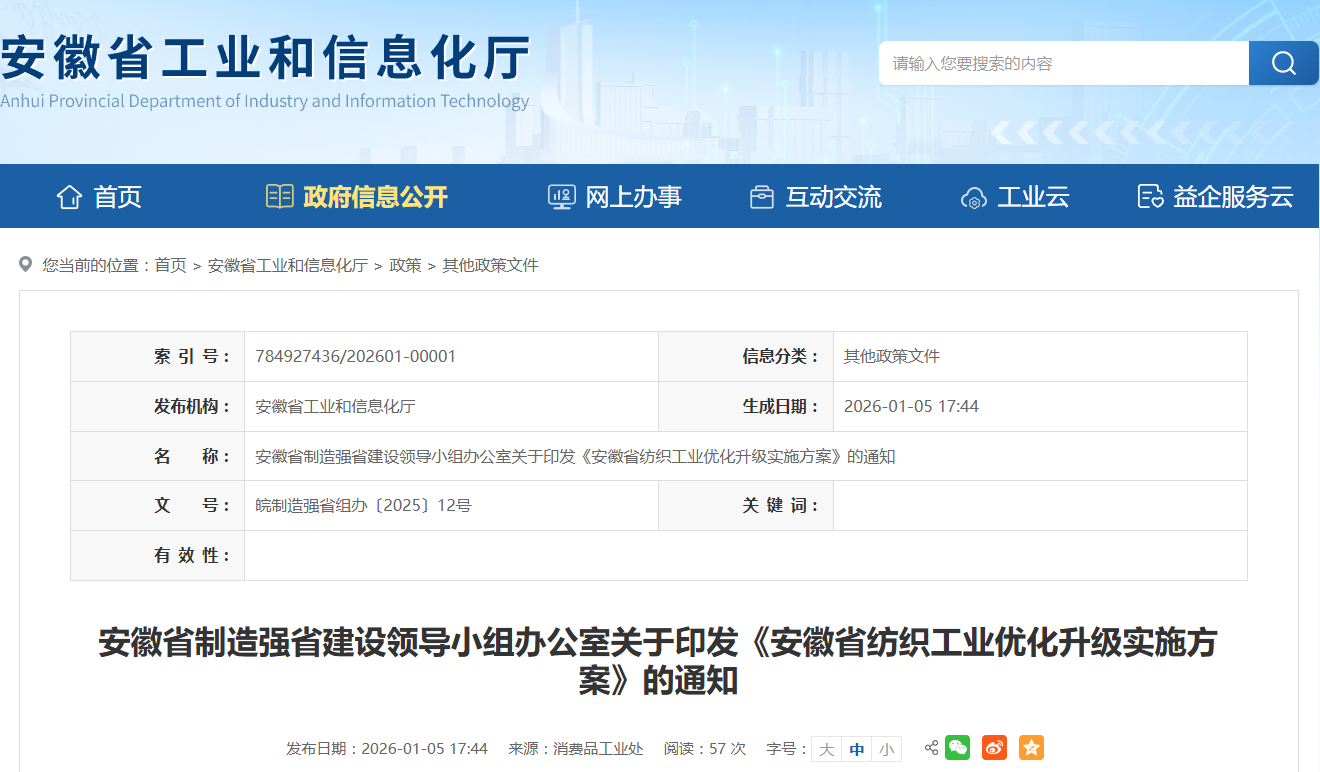Share article to Weibo icon
1320x772 pixels.
click(x=994, y=748)
